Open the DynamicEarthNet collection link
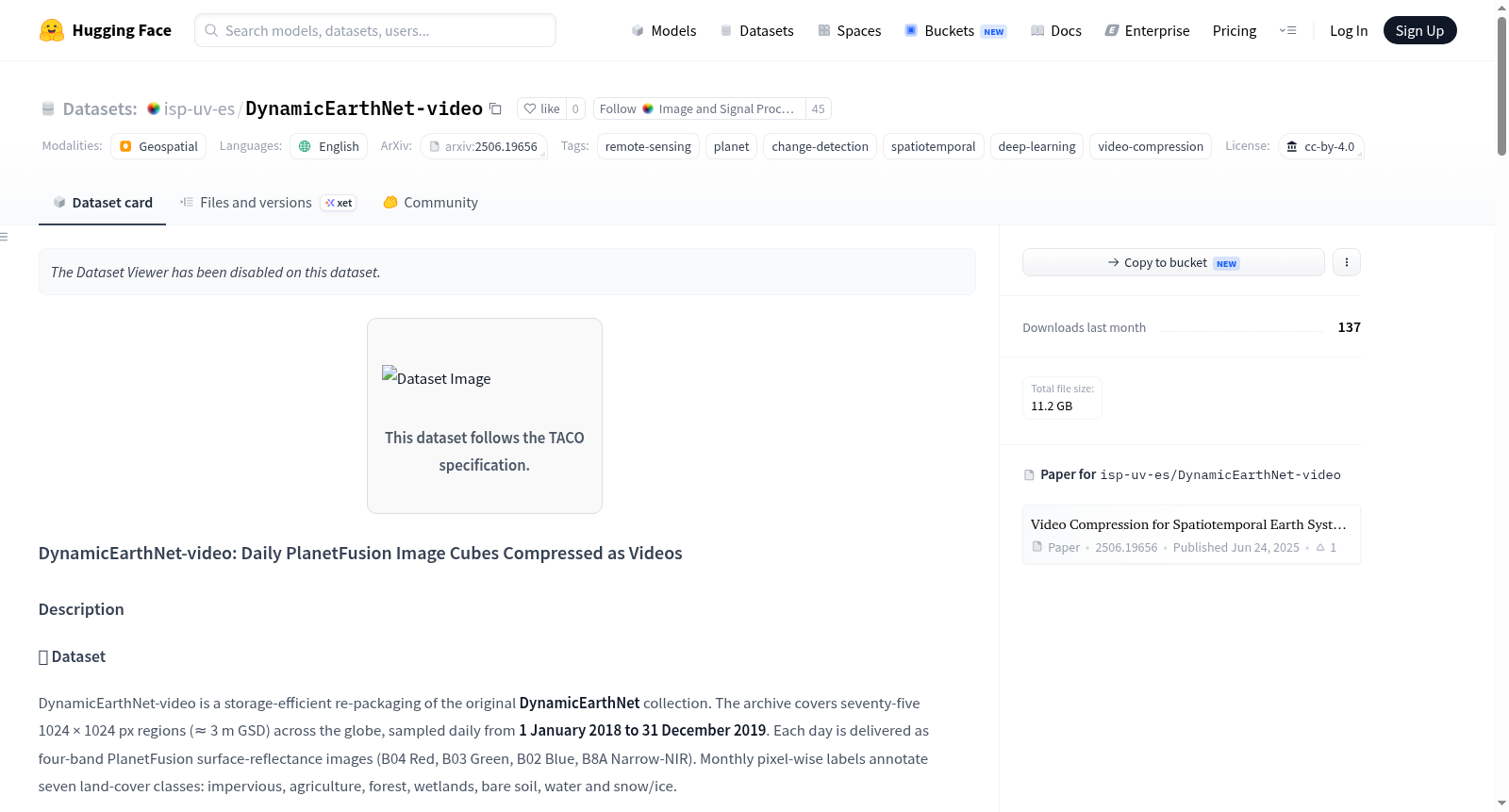Viewport: 1509px width, 812px height. click(579, 703)
